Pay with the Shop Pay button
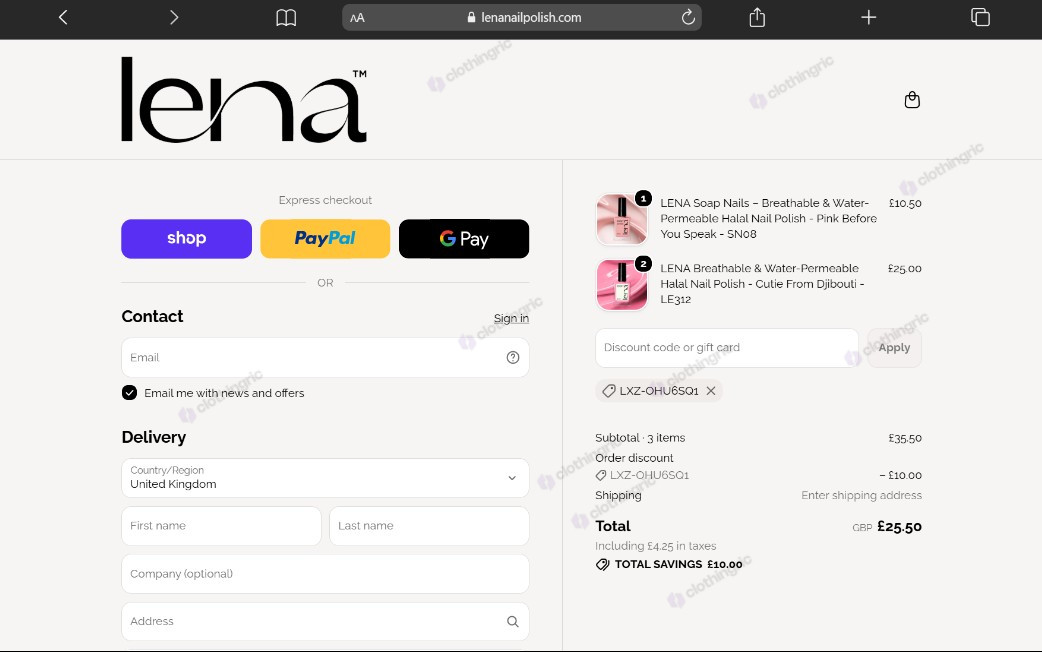Viewport: 1042px width, 652px height. click(x=187, y=239)
